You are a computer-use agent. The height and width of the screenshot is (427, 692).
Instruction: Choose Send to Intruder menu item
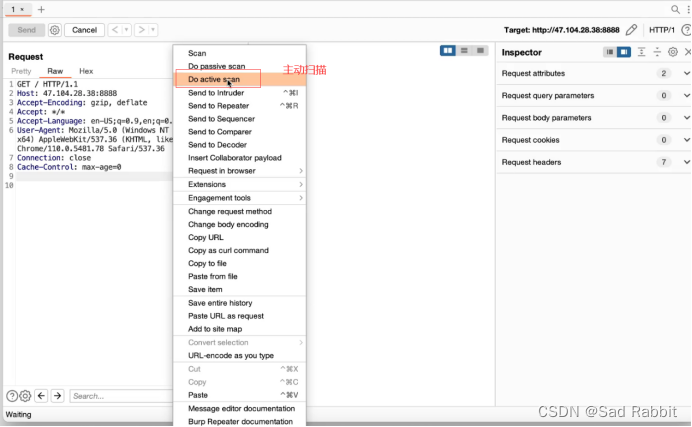coord(240,93)
